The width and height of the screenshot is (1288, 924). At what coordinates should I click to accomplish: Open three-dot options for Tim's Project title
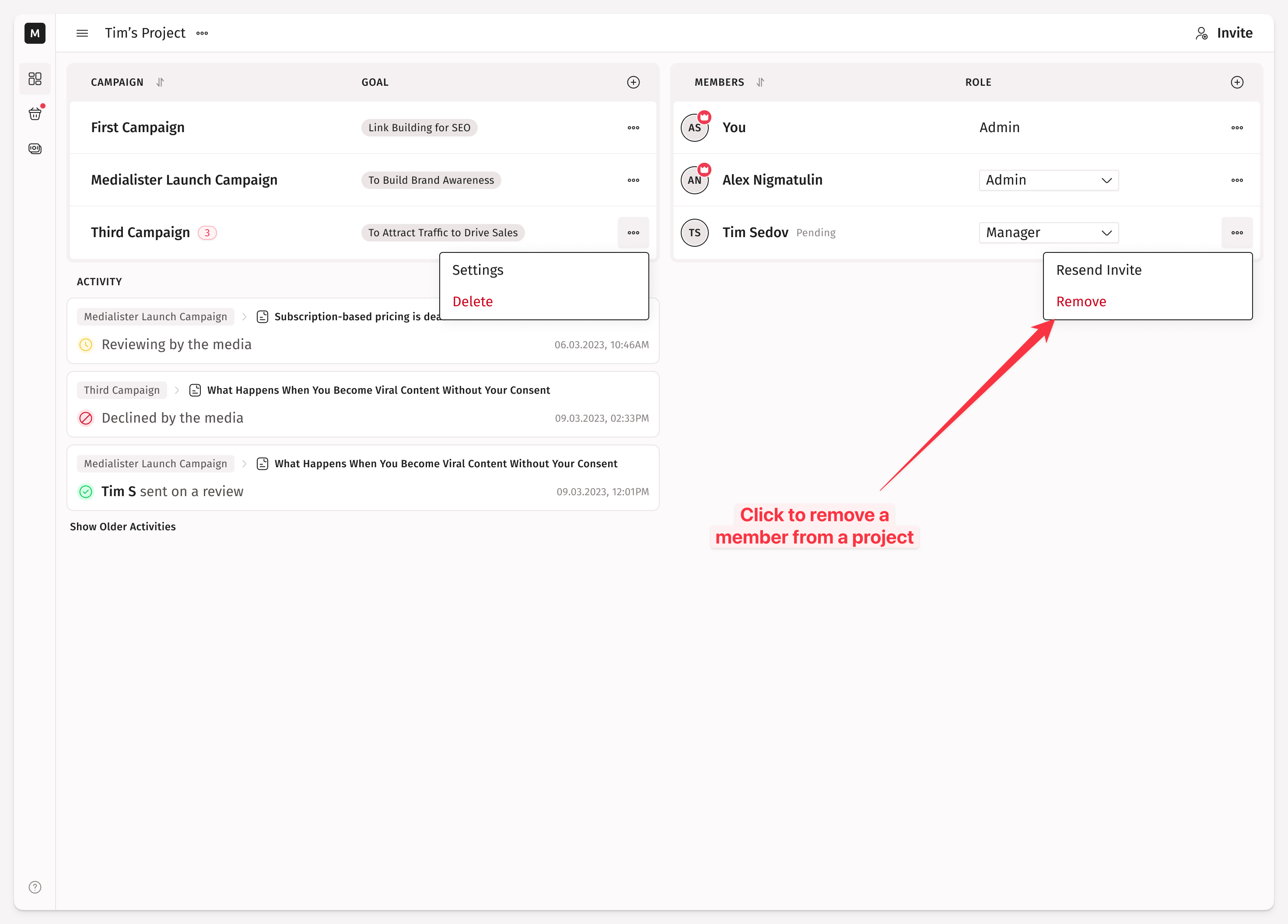202,34
